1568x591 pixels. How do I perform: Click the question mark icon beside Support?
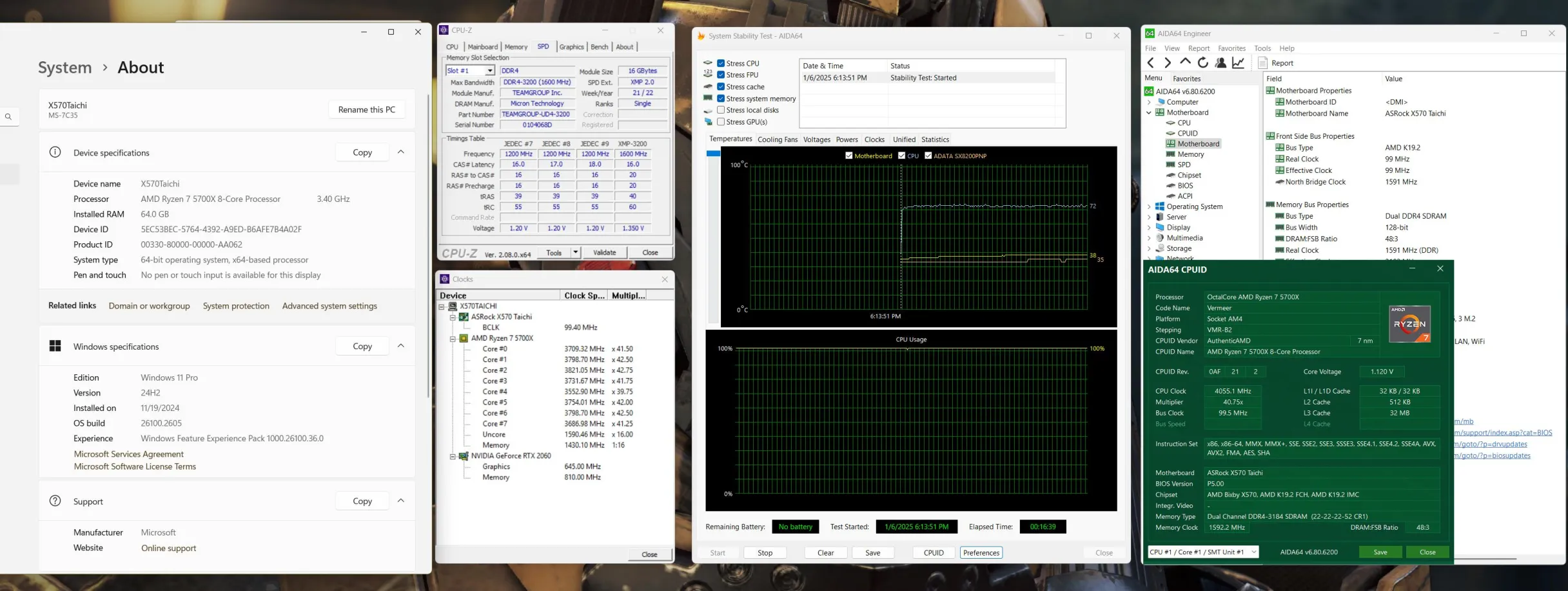point(55,501)
